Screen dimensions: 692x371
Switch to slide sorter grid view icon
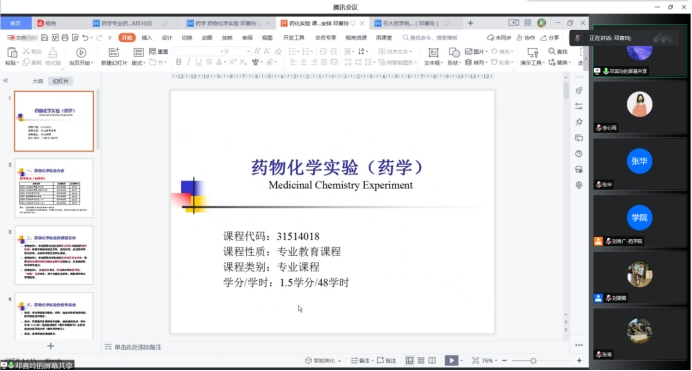point(421,360)
